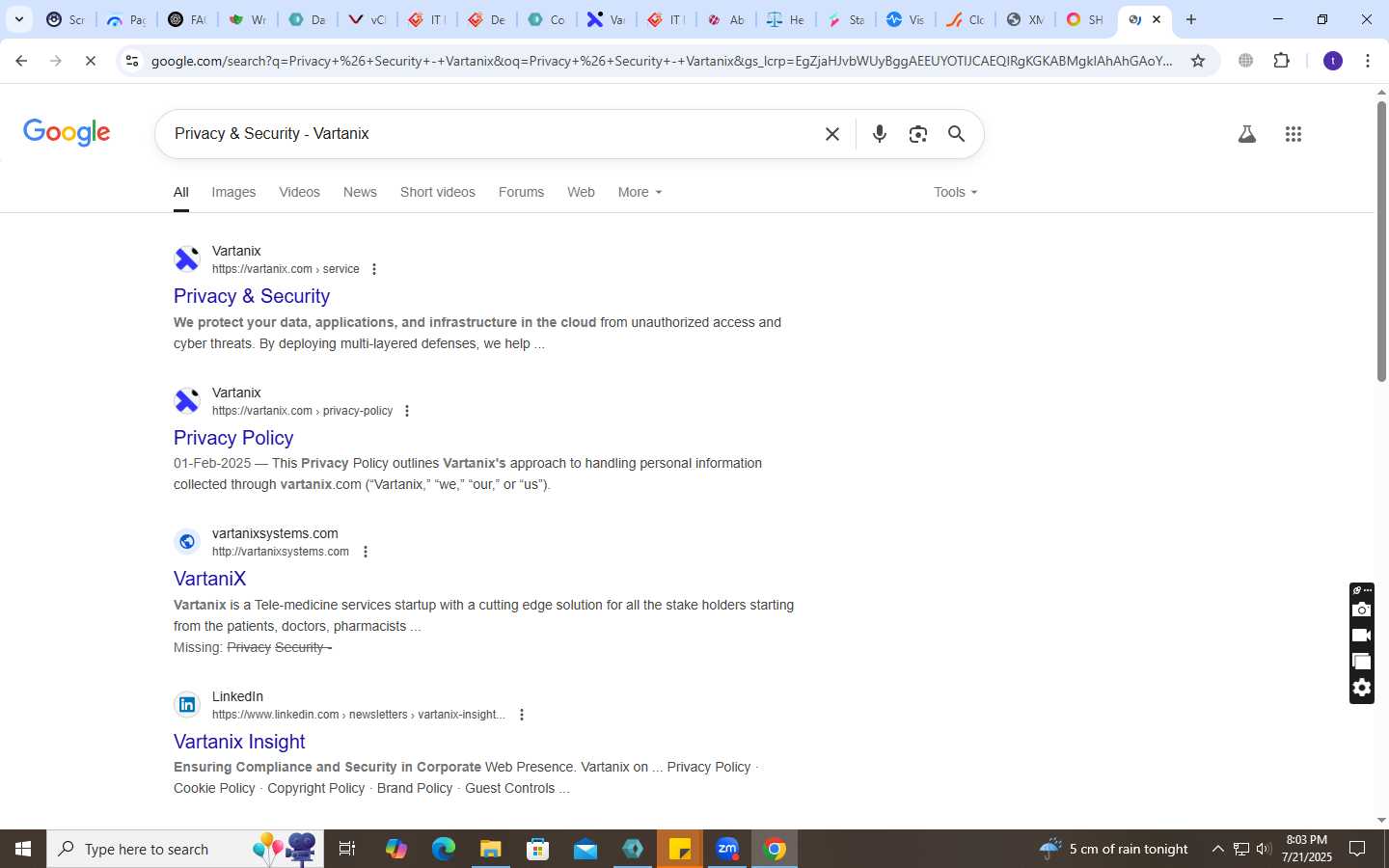Switch to the Forums tab
Image resolution: width=1389 pixels, height=868 pixels.
coord(521,192)
